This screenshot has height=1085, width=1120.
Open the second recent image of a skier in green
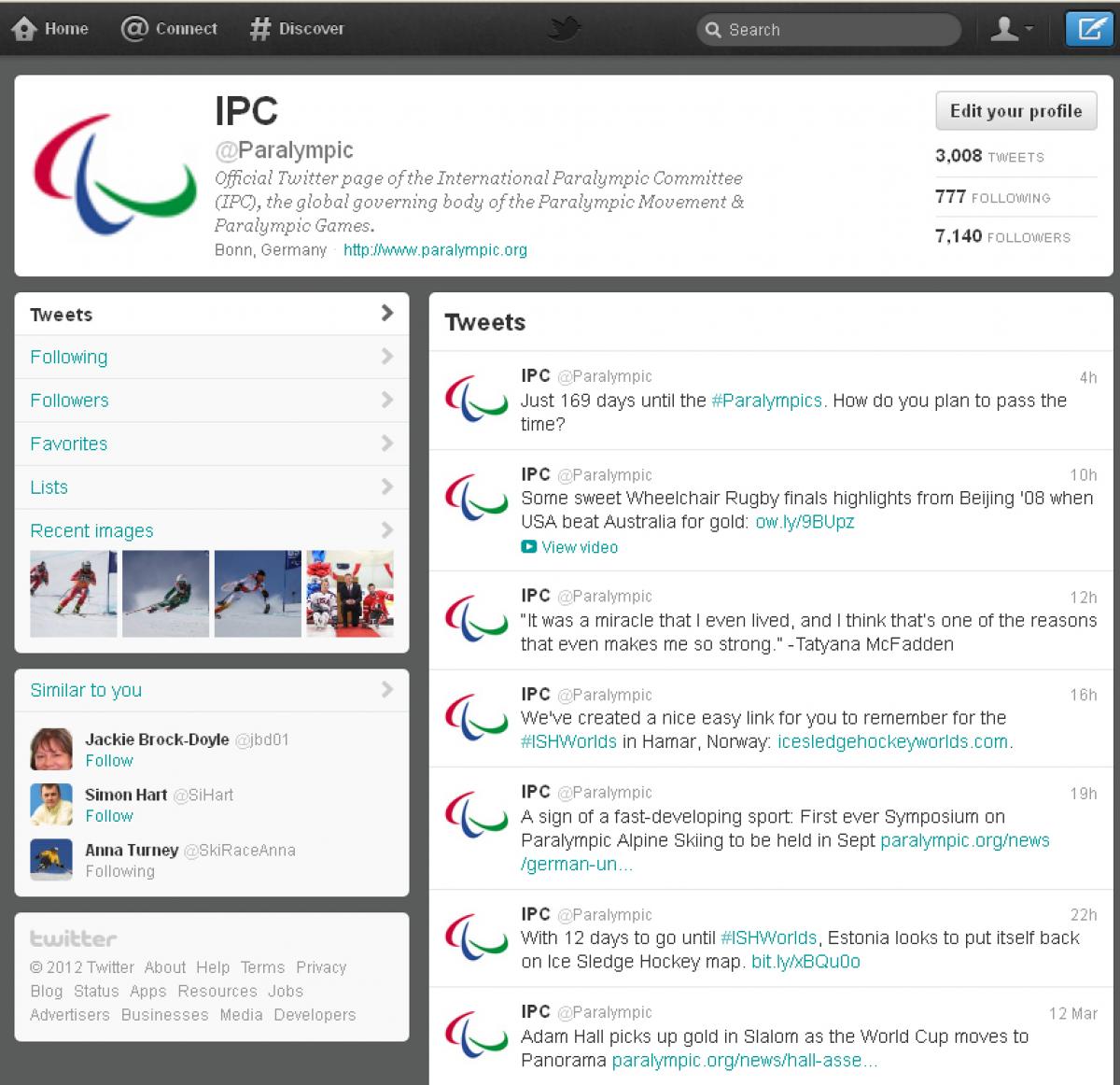point(165,594)
